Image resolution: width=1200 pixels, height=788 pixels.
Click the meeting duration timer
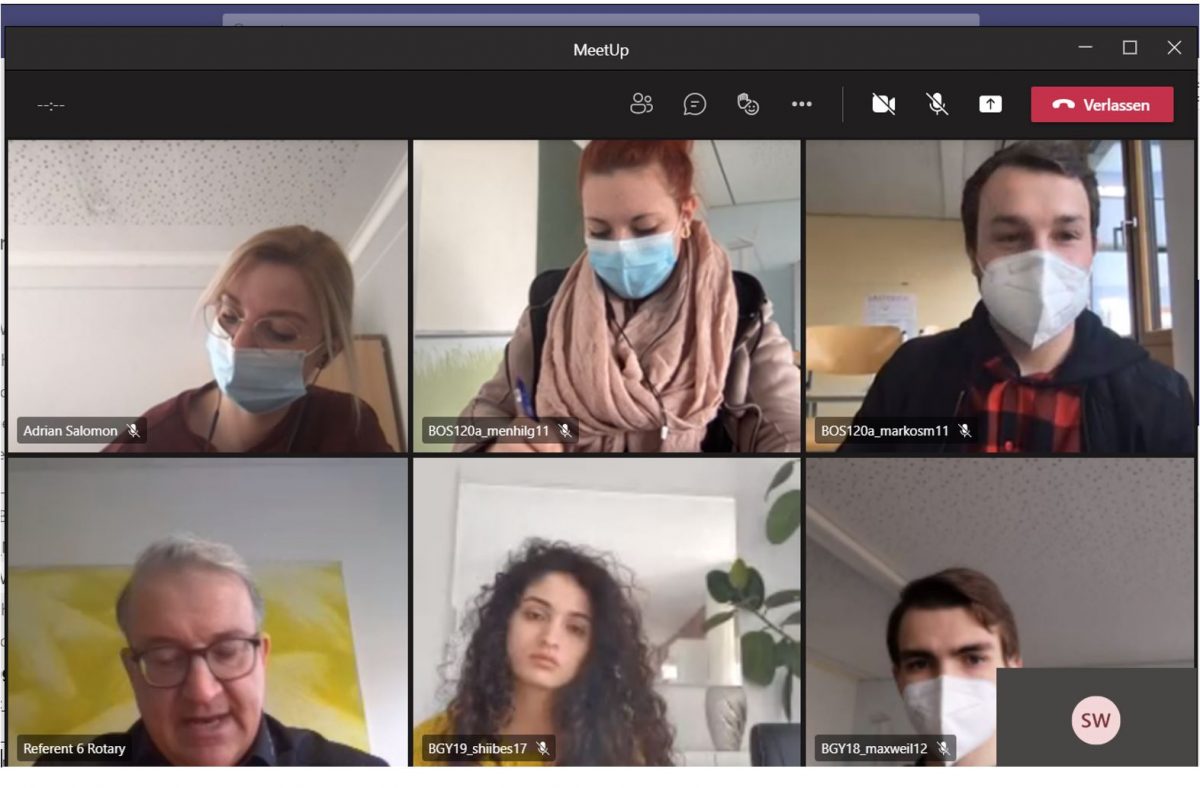51,105
